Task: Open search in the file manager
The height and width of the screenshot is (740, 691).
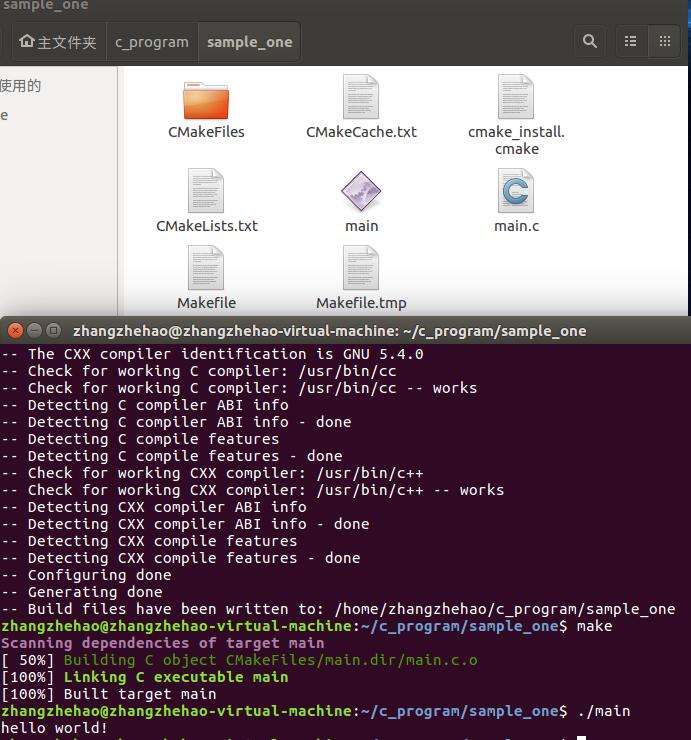Action: pos(590,42)
